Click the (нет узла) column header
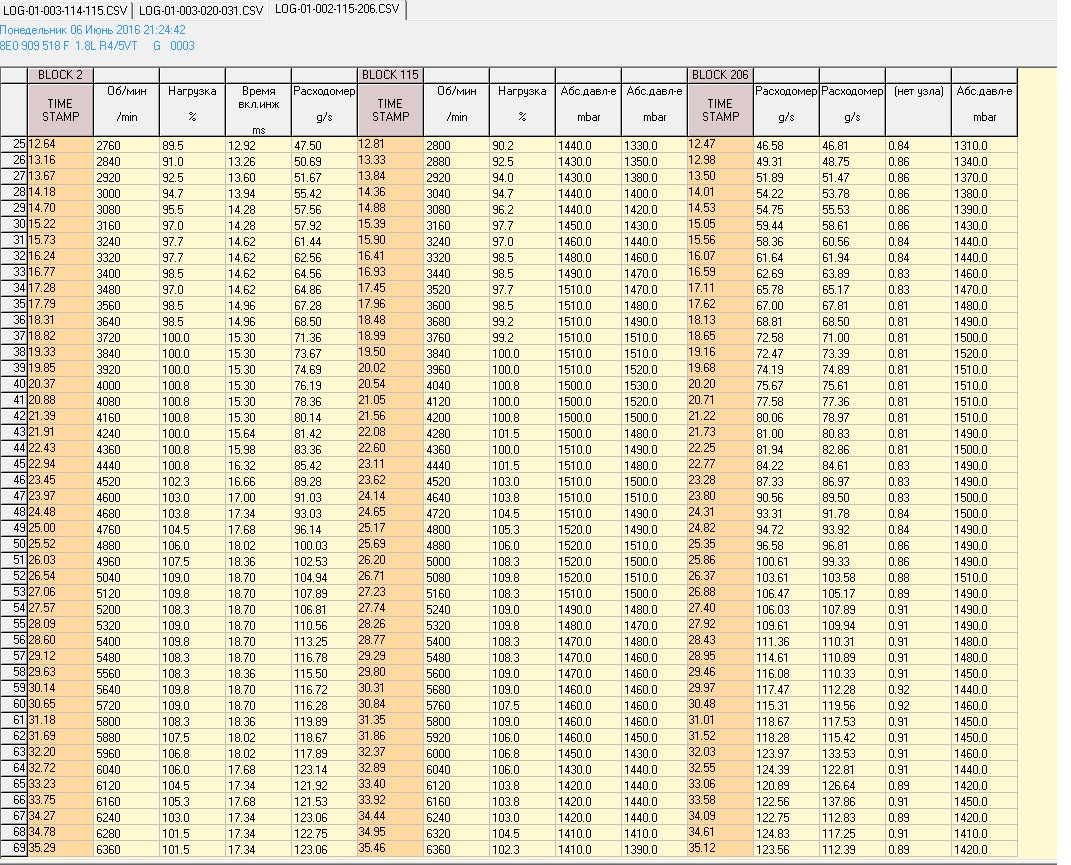Viewport: 1071px width, 865px height. [918, 110]
